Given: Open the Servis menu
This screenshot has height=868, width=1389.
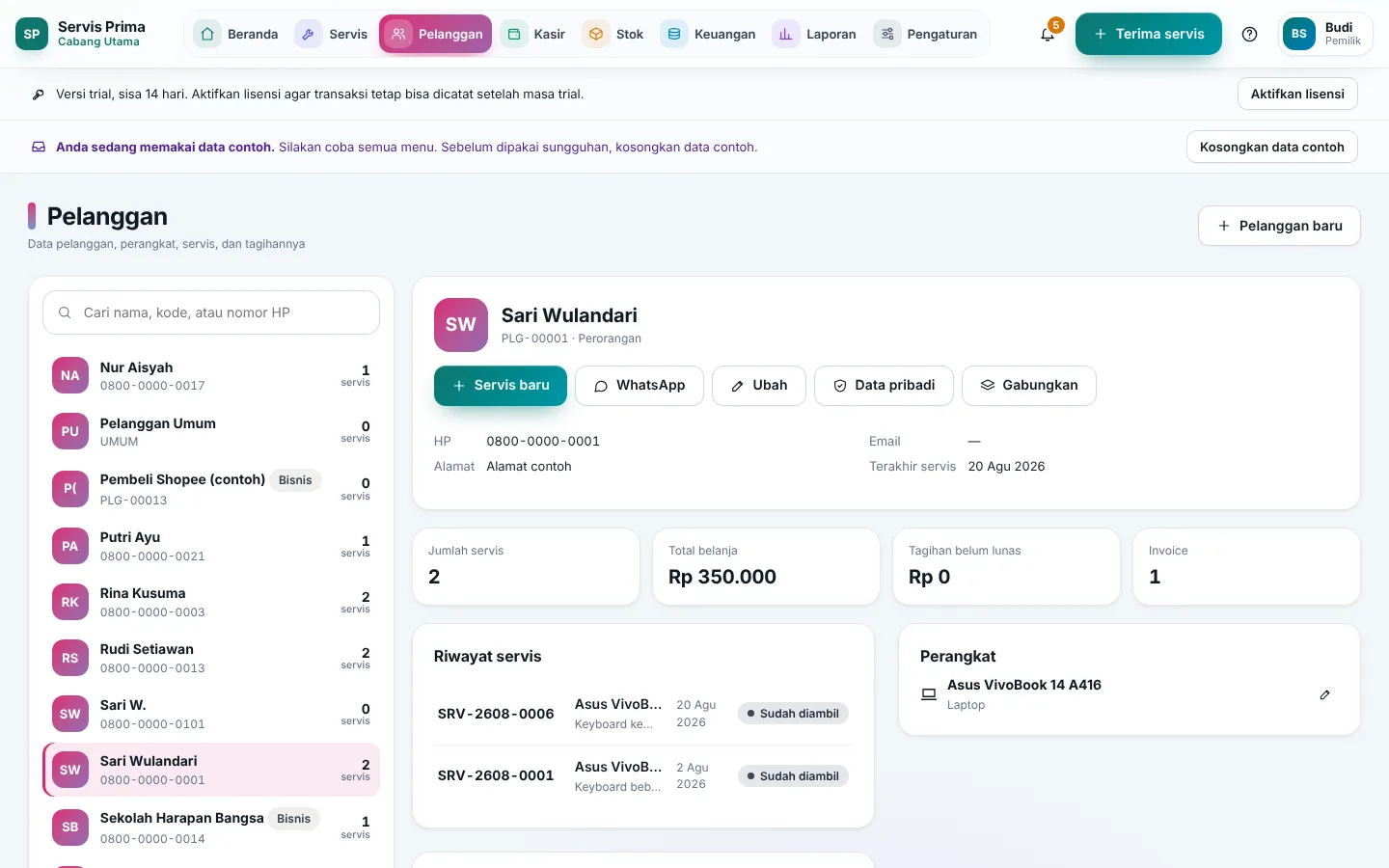Looking at the screenshot, I should (x=333, y=34).
